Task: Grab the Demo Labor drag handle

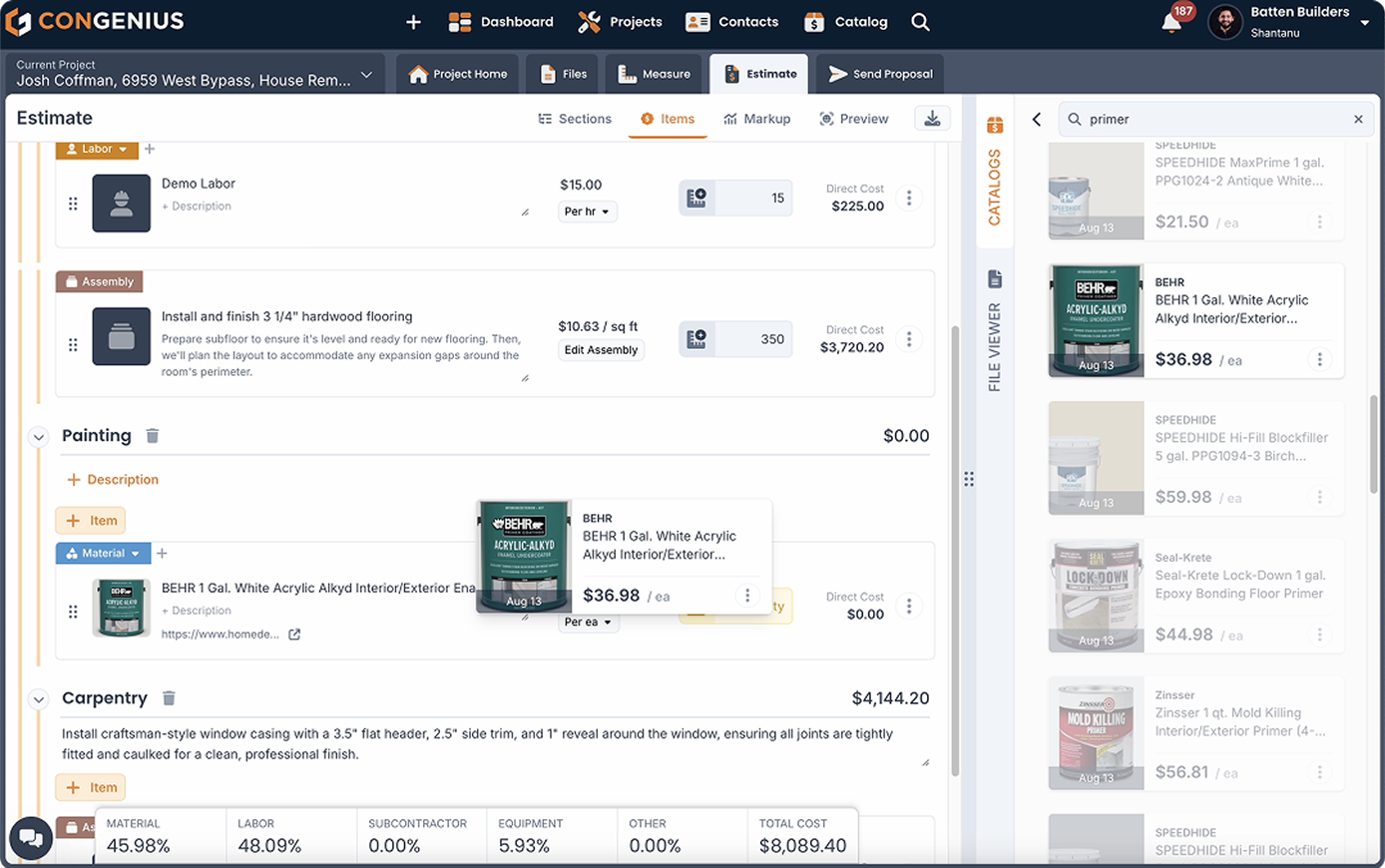Action: [x=73, y=204]
